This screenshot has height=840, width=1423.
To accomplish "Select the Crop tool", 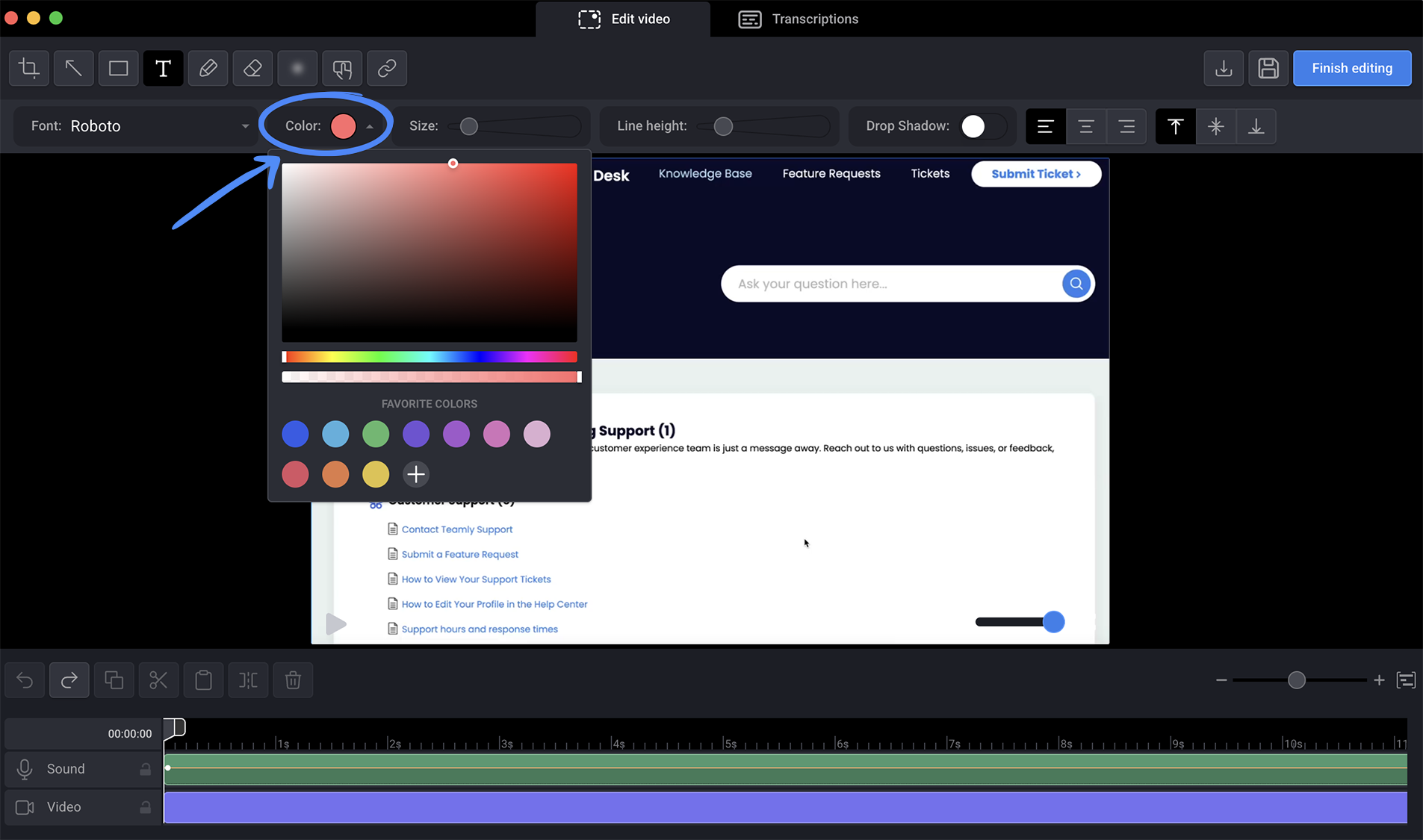I will tap(29, 68).
